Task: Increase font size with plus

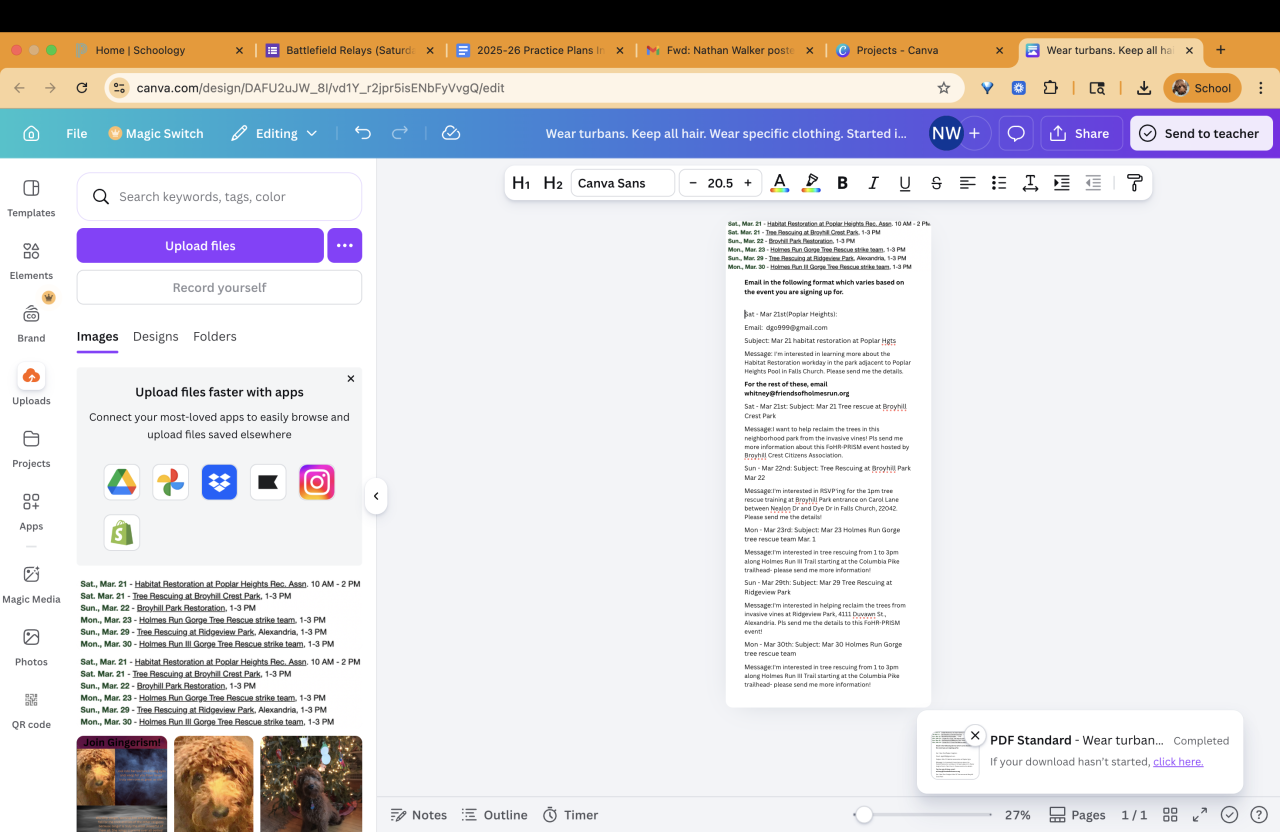Action: pyautogui.click(x=747, y=183)
